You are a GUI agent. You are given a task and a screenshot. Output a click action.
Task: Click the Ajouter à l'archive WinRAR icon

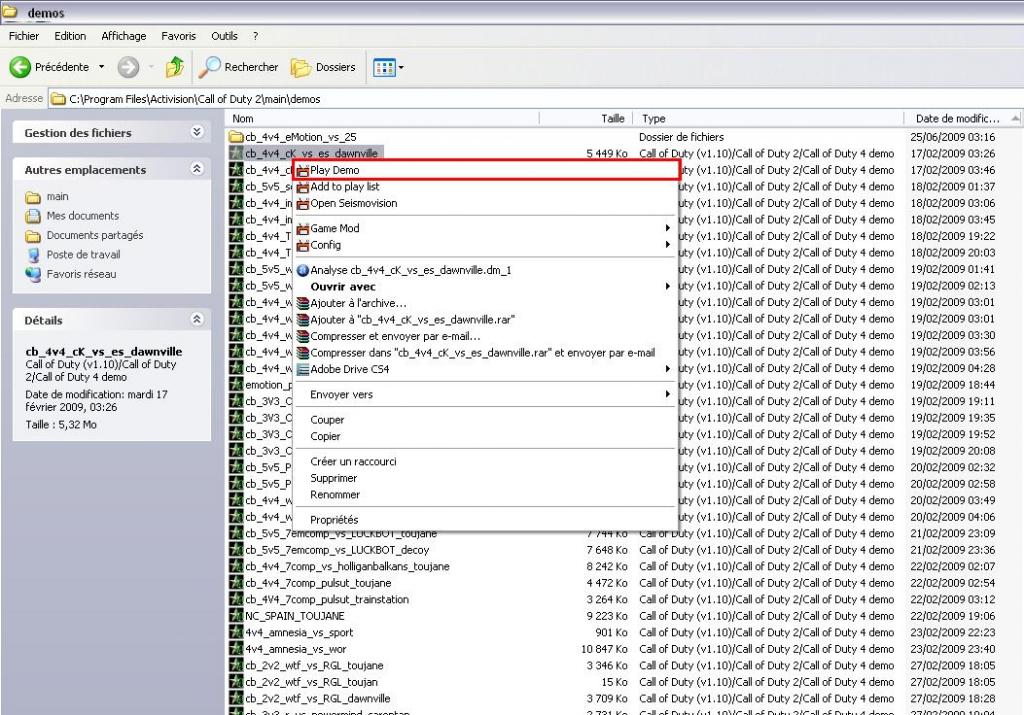(302, 304)
